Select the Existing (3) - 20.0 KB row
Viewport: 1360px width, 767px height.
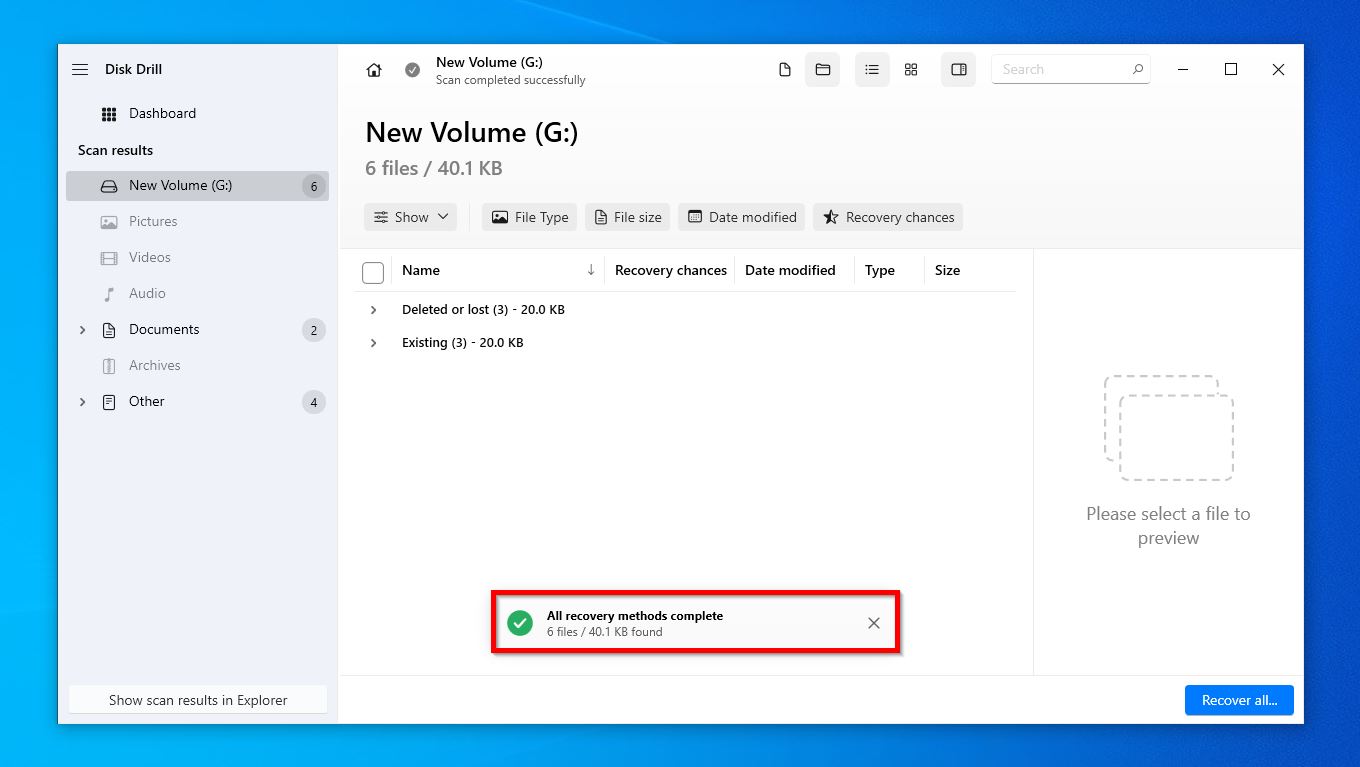coord(686,343)
